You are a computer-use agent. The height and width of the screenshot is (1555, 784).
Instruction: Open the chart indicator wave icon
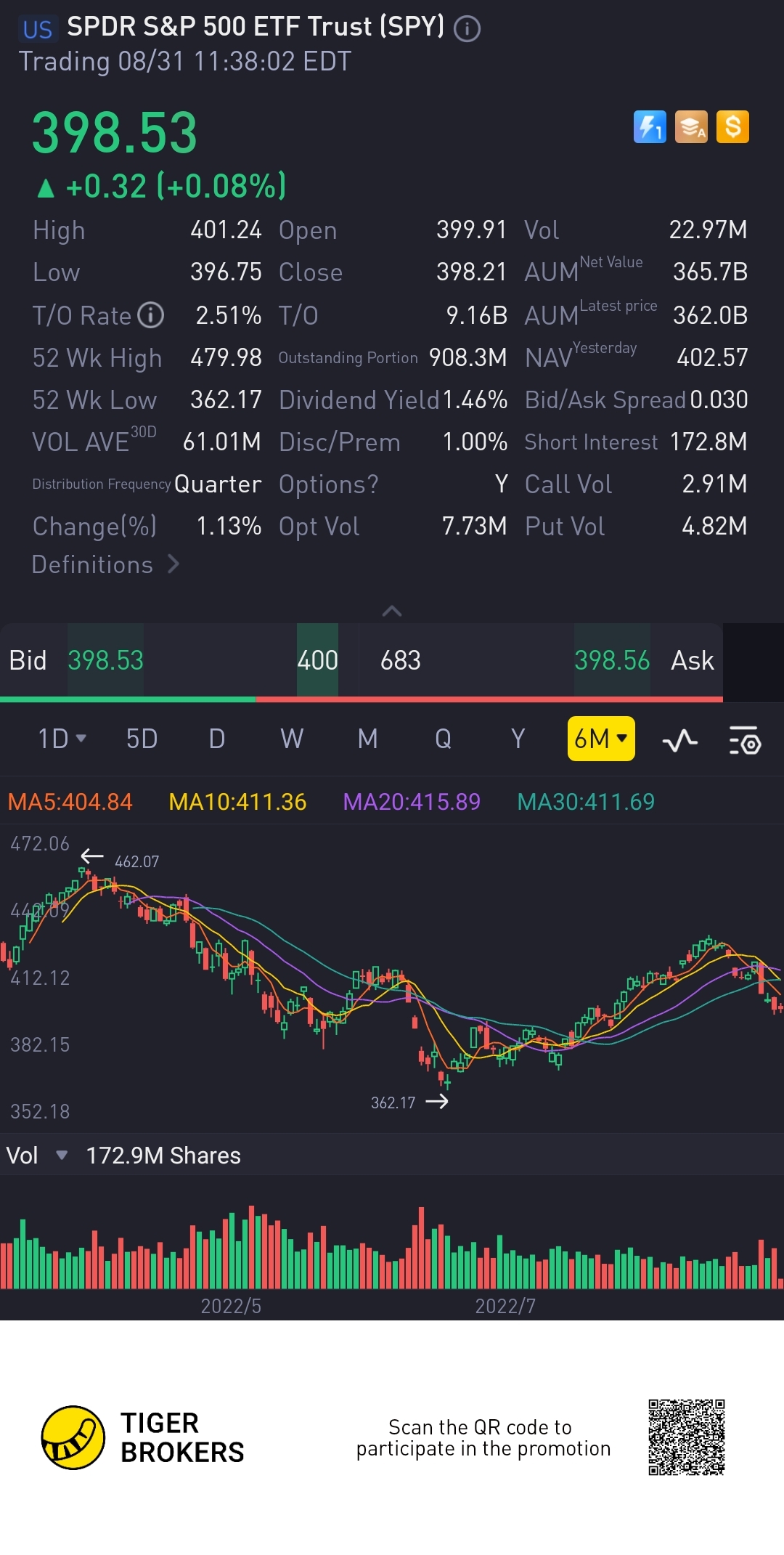pyautogui.click(x=680, y=740)
